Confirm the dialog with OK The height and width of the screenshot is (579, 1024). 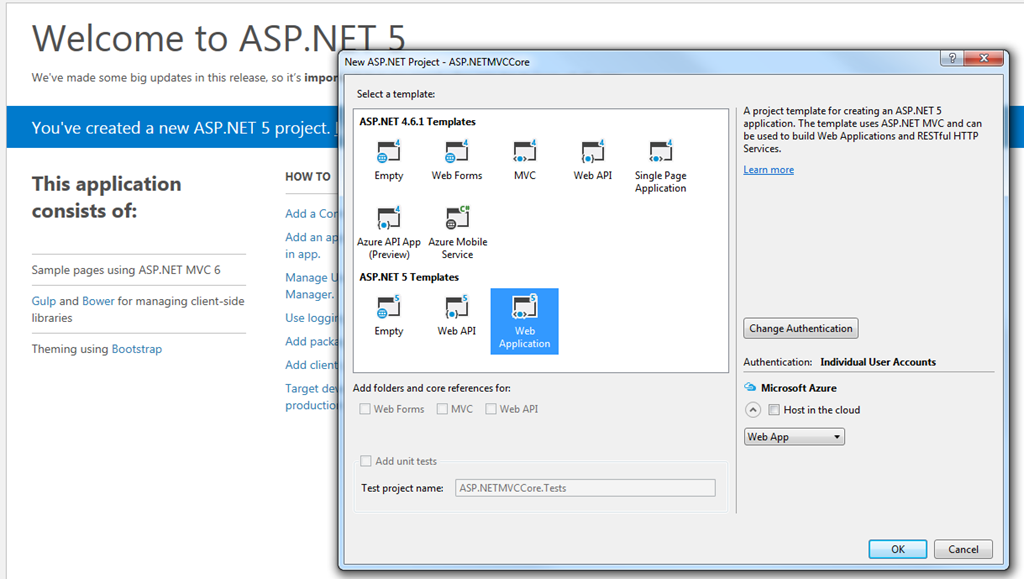click(x=898, y=549)
